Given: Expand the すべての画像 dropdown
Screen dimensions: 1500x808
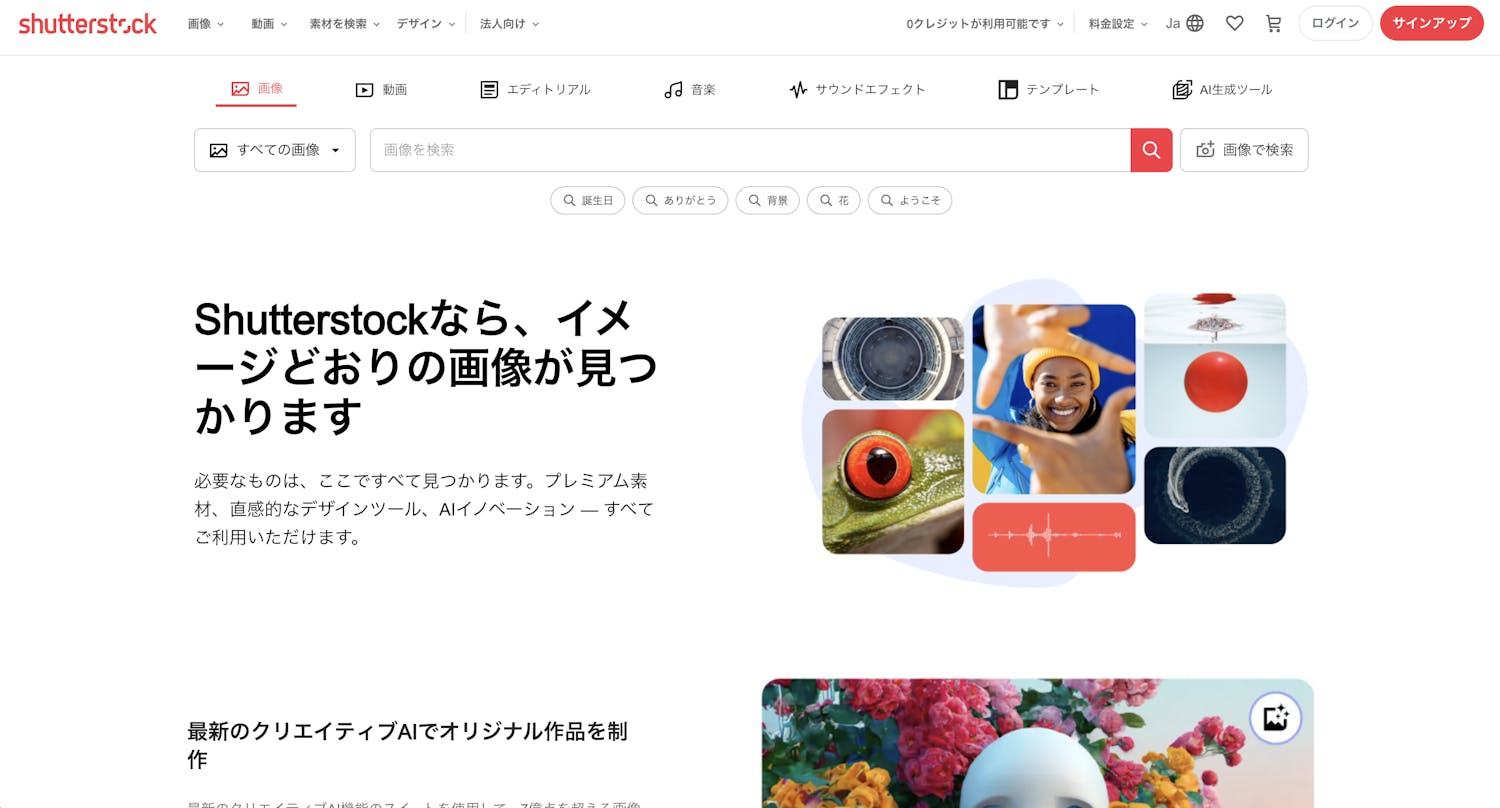Looking at the screenshot, I should pos(275,150).
